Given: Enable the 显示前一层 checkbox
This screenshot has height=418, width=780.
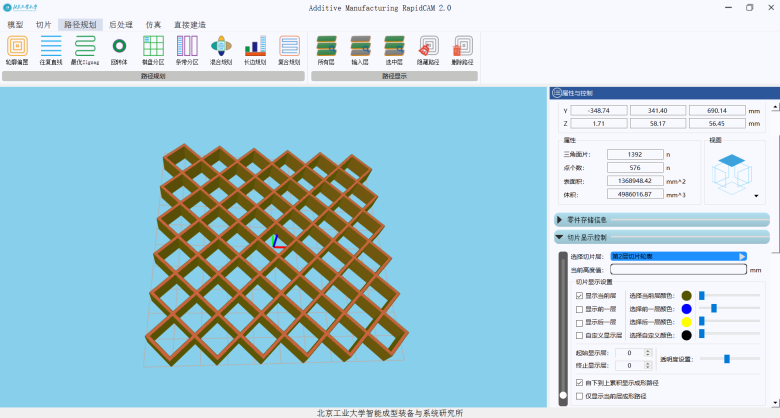Looking at the screenshot, I should pyautogui.click(x=580, y=309).
